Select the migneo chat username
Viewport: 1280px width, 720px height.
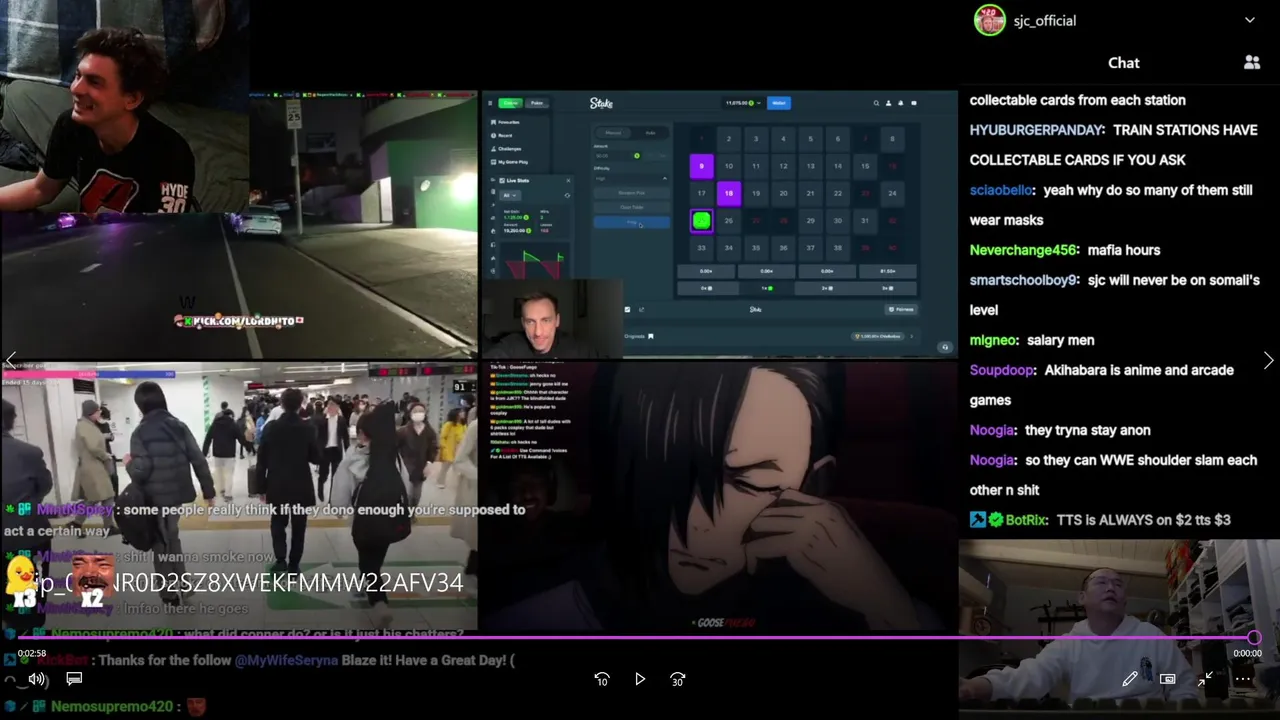(994, 340)
